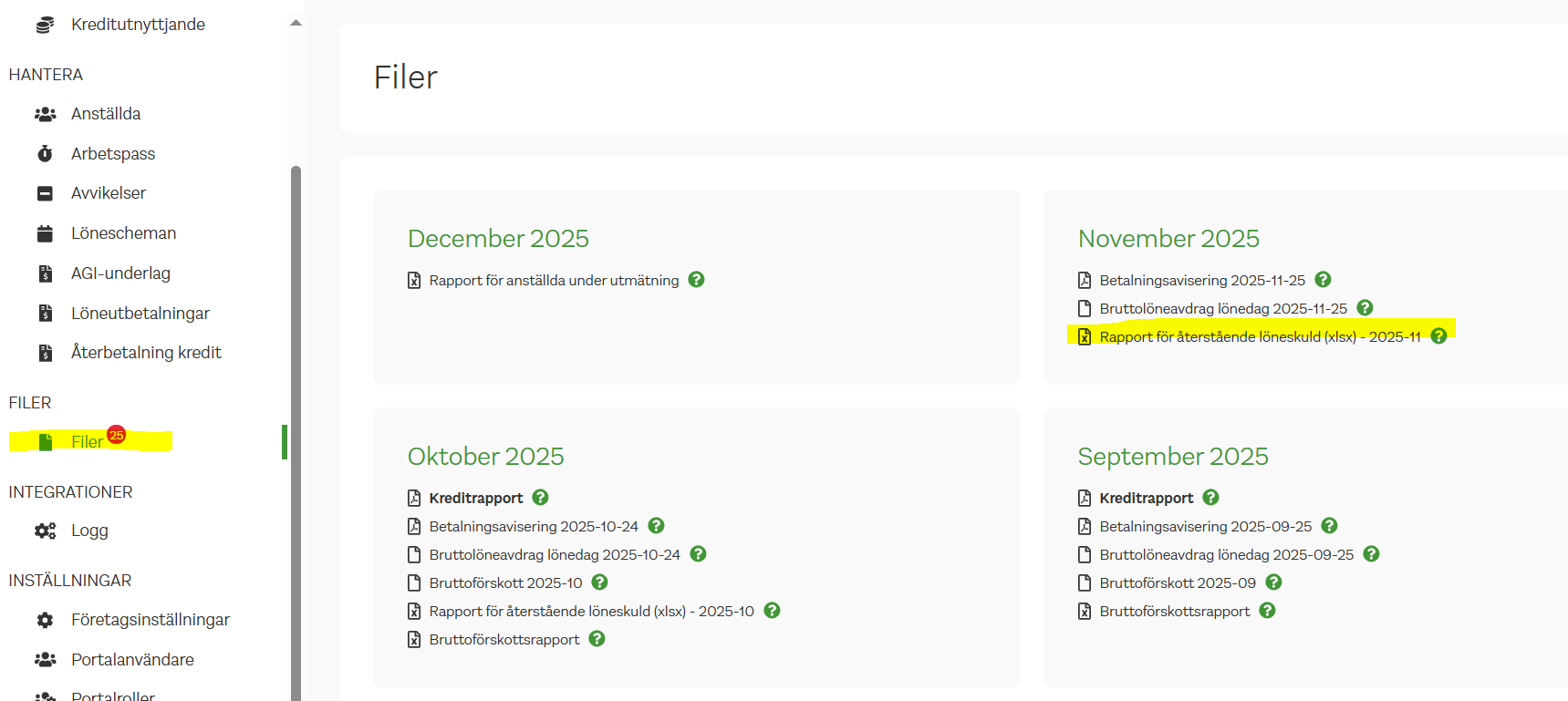
Task: Open Anställda in the sidebar
Action: tap(106, 114)
